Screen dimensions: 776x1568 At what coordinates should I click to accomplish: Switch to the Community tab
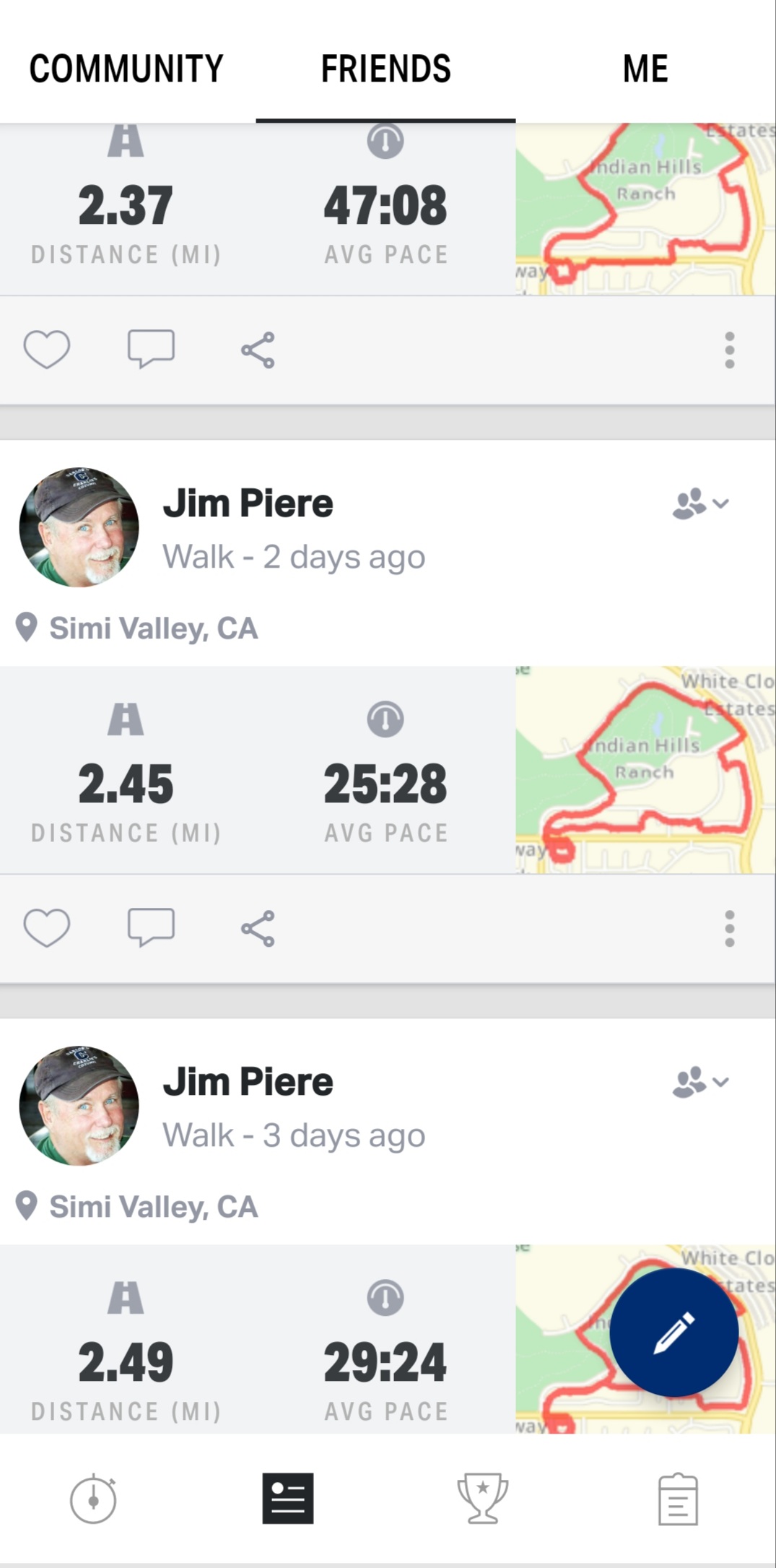(x=126, y=69)
